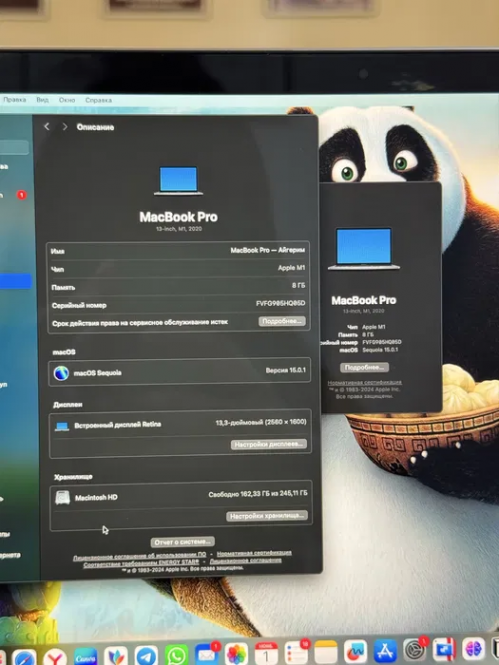Click the macOS Sequoia logo icon
This screenshot has width=499, height=665.
pyautogui.click(x=61, y=373)
